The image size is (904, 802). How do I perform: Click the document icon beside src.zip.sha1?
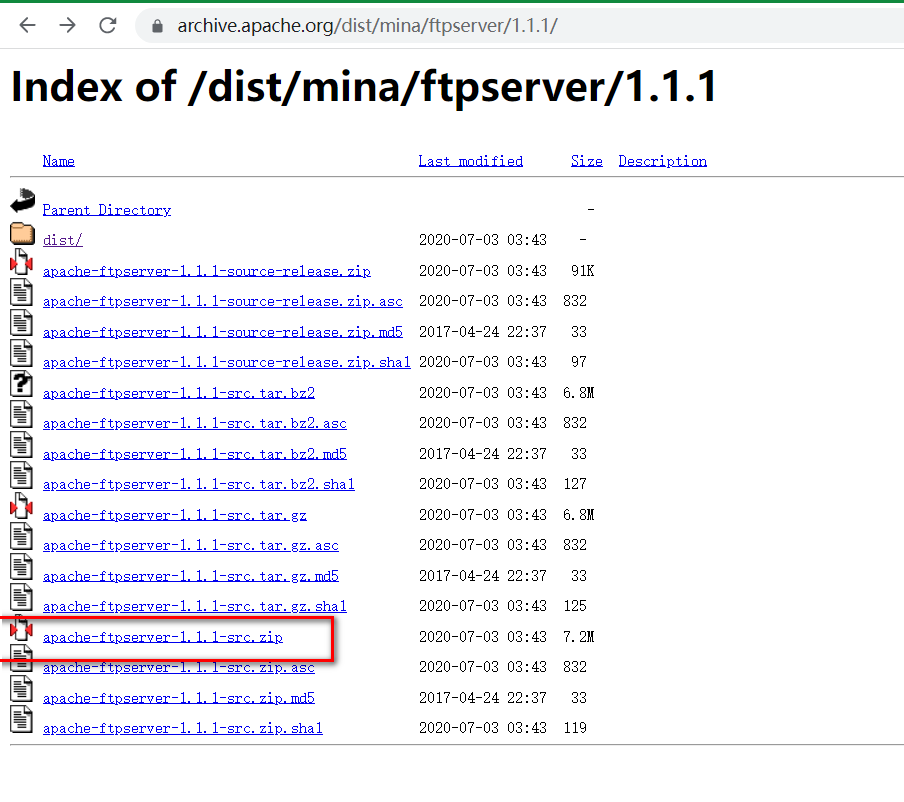(21, 720)
